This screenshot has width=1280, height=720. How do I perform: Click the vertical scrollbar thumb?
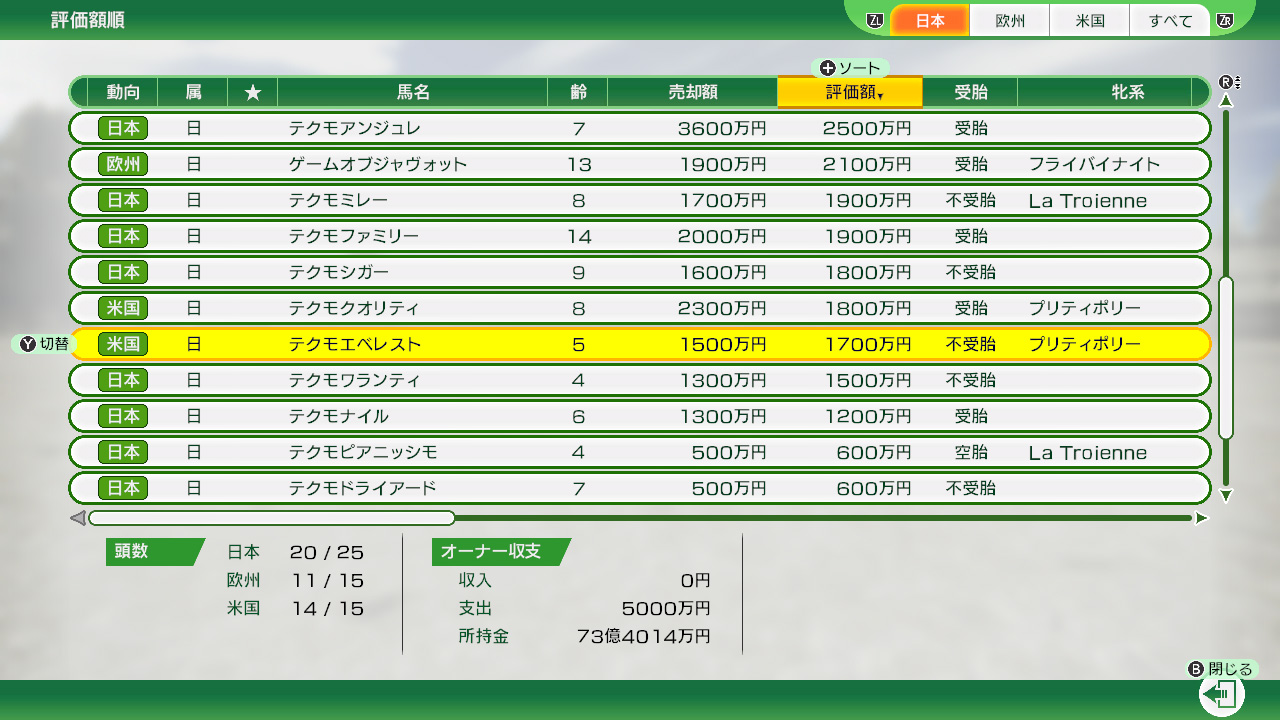[1226, 357]
